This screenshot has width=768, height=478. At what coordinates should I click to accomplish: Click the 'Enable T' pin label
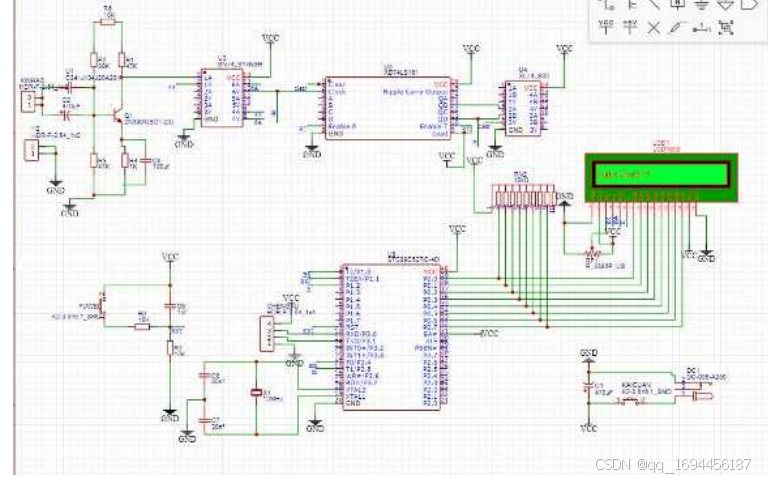(433, 126)
